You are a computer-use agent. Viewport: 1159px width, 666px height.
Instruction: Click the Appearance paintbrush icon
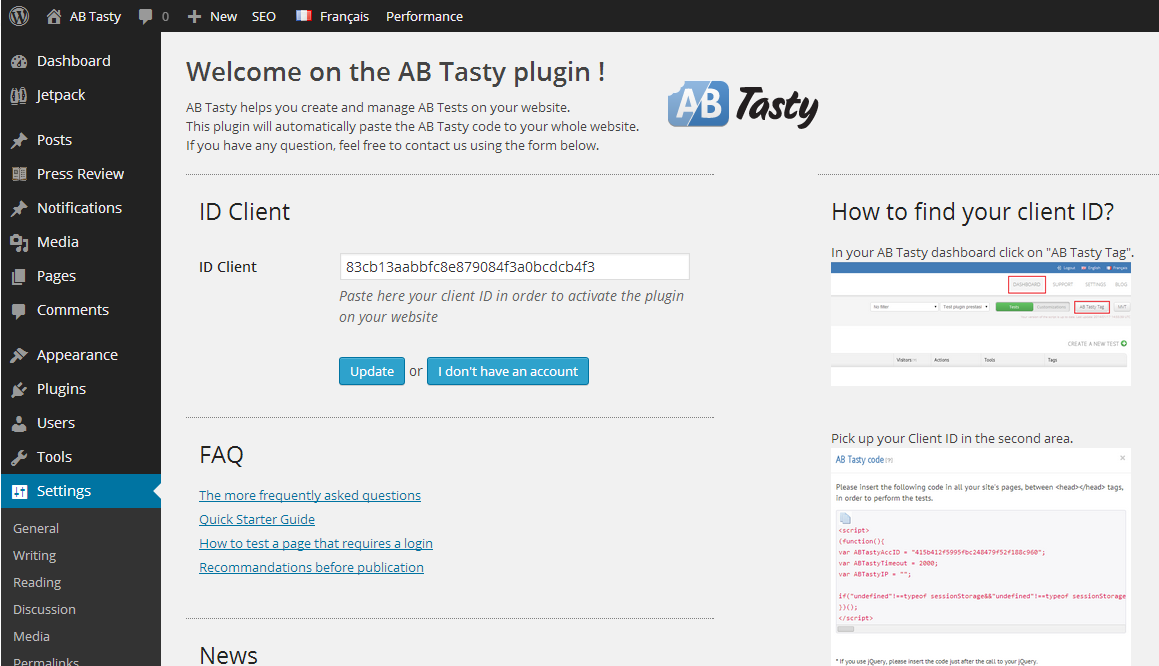19,356
